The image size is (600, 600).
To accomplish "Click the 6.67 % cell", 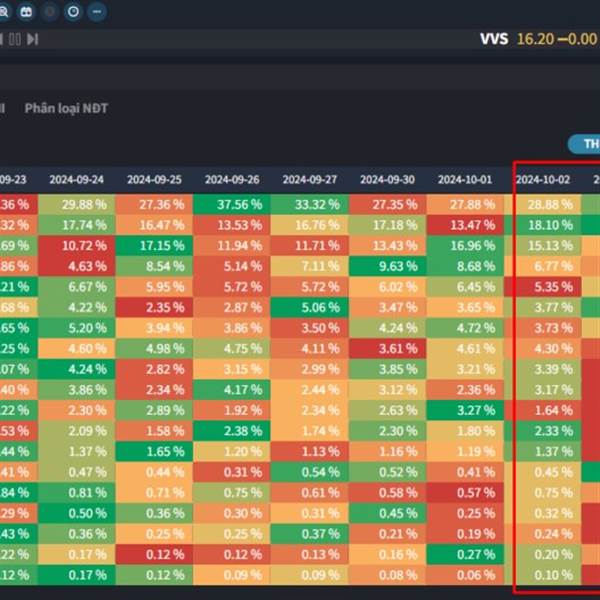I will 77,287.
